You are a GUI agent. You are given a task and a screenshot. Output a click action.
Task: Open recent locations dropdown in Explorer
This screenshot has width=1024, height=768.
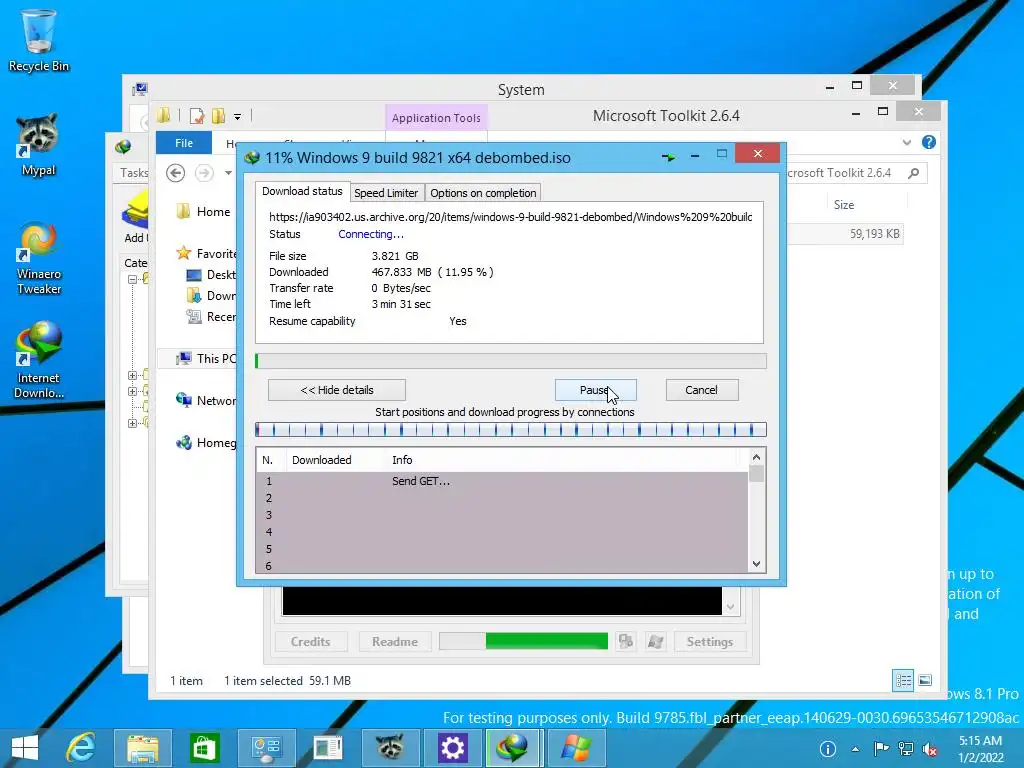(x=228, y=173)
